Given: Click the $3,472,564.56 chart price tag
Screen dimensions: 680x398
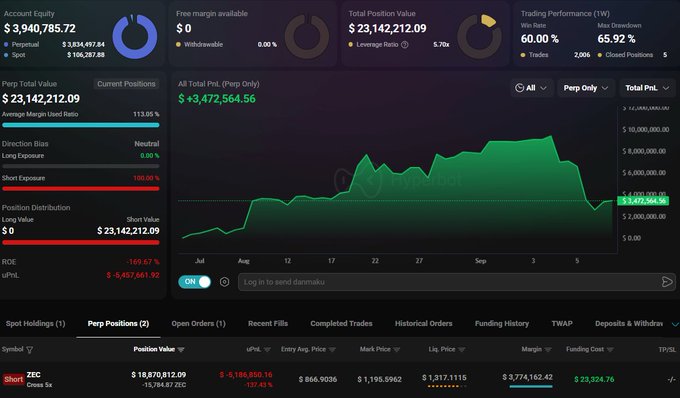Looking at the screenshot, I should click(643, 201).
